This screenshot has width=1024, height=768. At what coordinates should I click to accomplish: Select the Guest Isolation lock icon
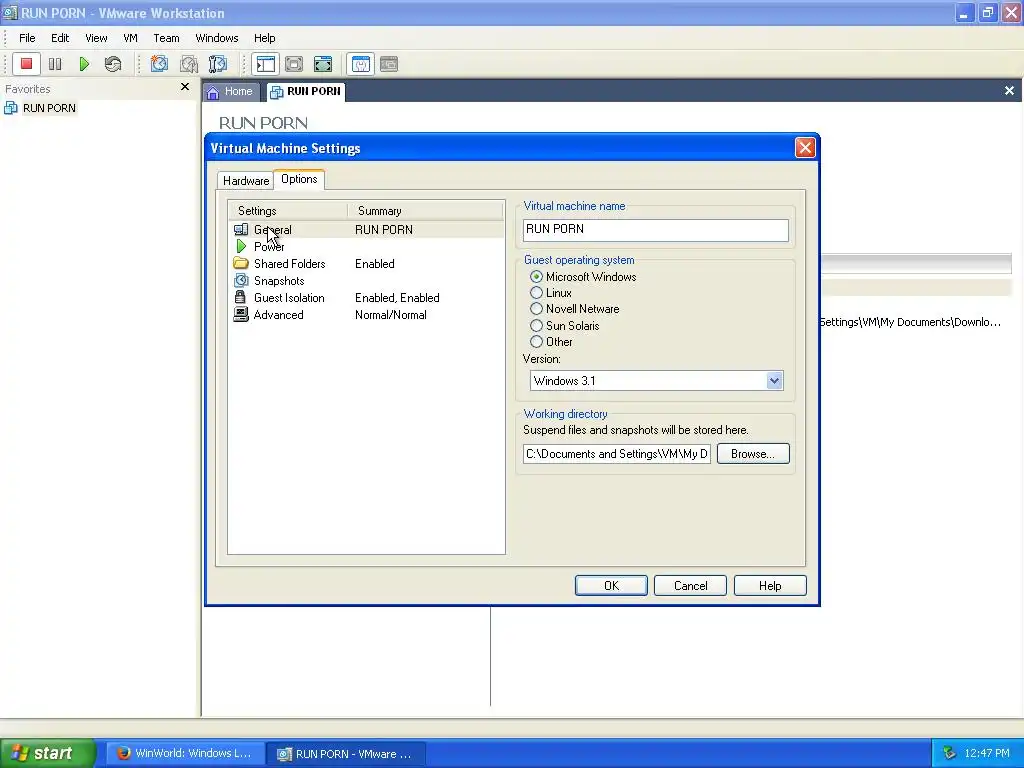[240, 297]
